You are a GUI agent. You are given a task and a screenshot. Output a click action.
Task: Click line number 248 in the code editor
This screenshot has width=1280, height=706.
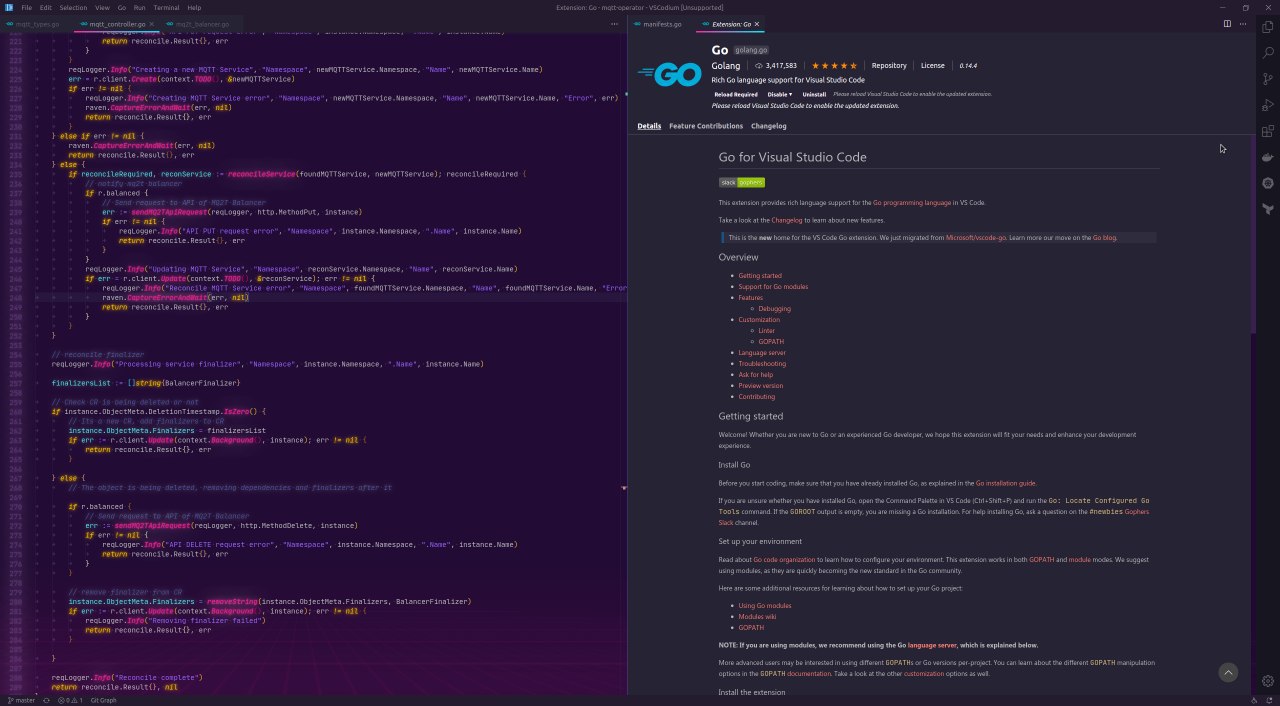click(x=15, y=297)
